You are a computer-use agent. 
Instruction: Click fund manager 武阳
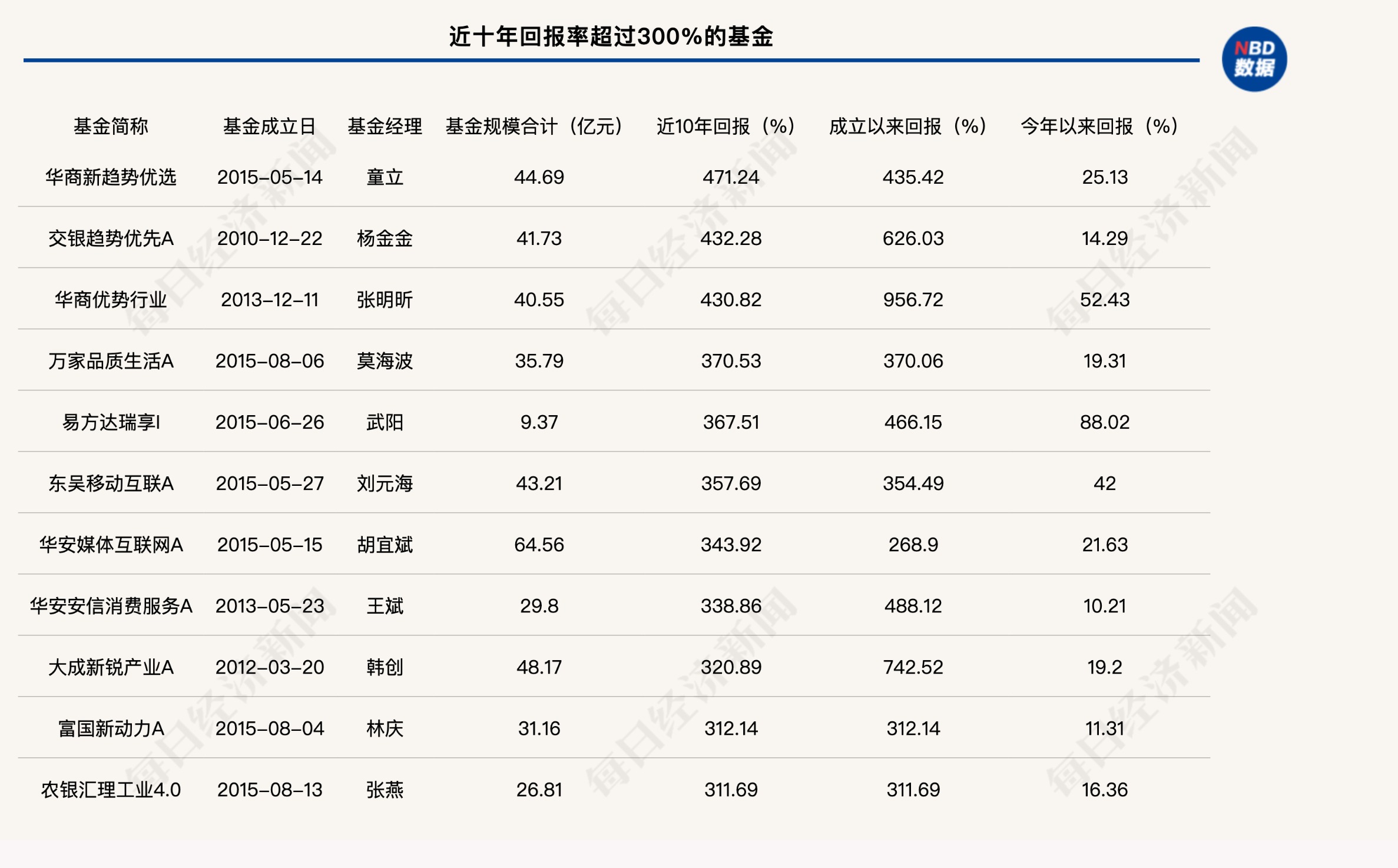pyautogui.click(x=385, y=422)
